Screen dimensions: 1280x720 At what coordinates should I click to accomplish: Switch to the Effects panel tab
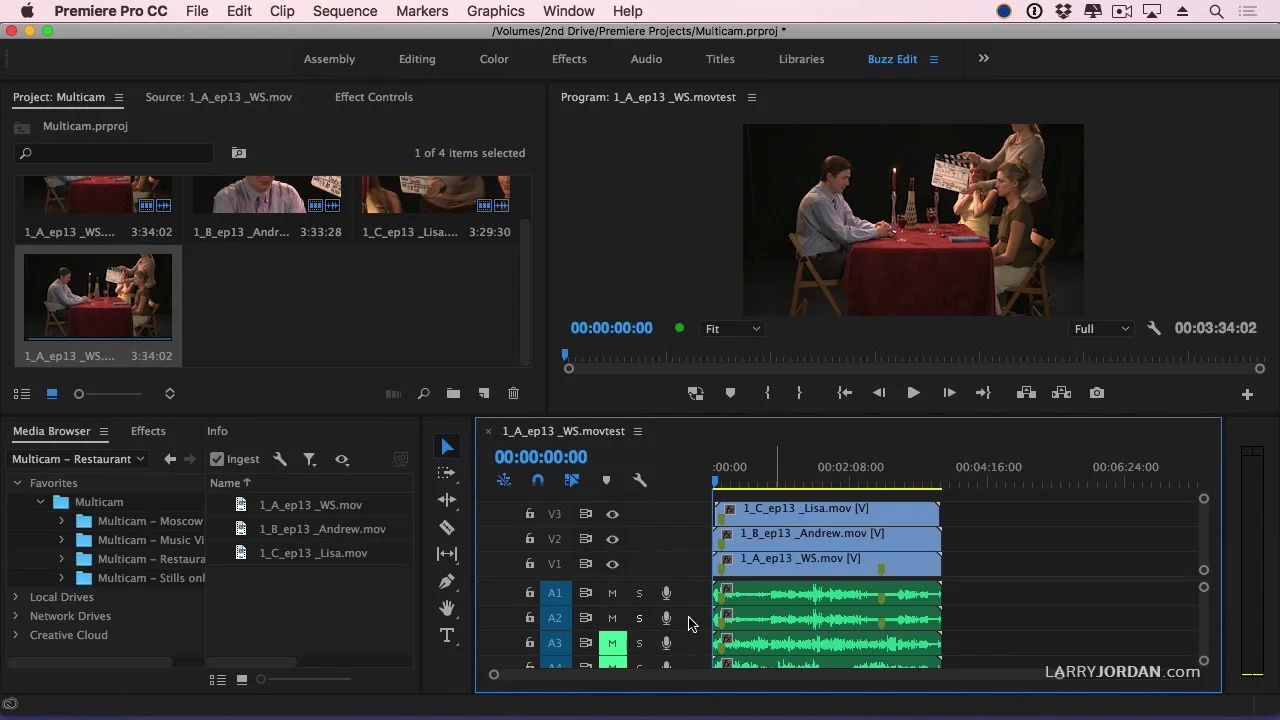pyautogui.click(x=148, y=431)
